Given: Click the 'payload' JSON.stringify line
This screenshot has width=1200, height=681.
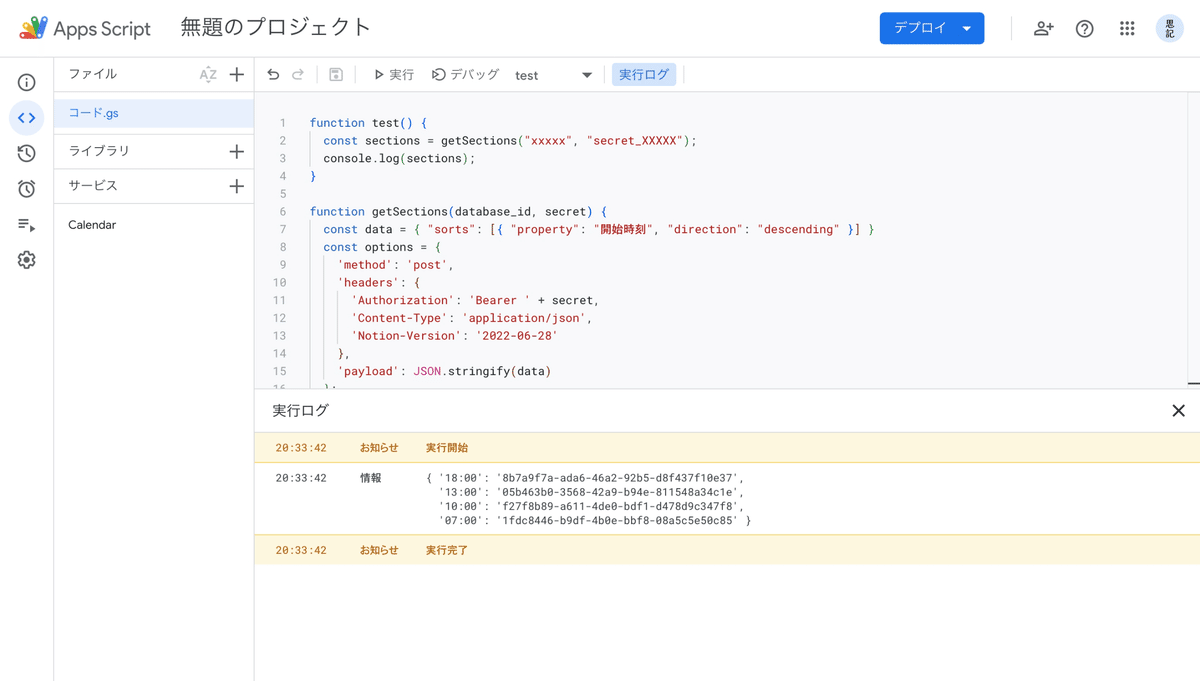Looking at the screenshot, I should coord(444,371).
